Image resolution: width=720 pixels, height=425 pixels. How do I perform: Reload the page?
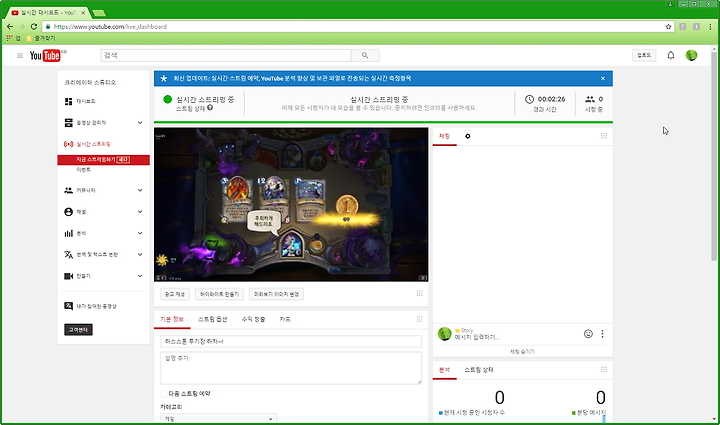[34, 27]
